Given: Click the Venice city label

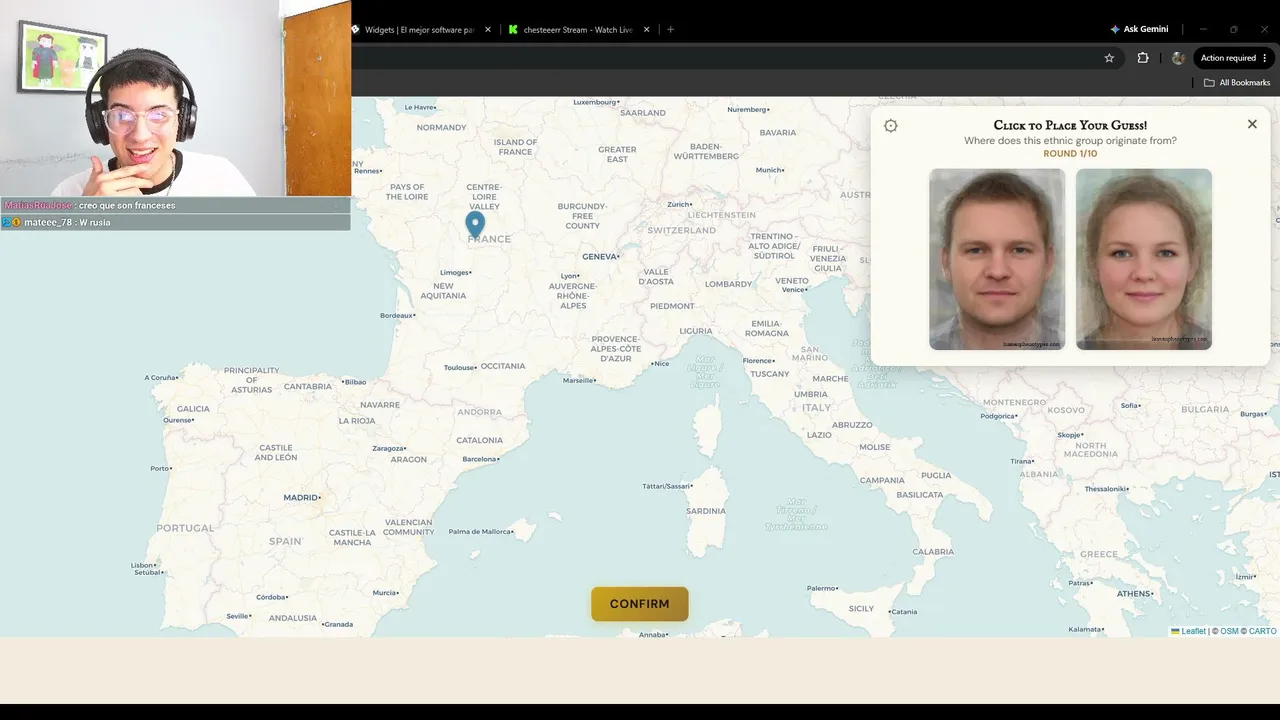Looking at the screenshot, I should pos(795,290).
